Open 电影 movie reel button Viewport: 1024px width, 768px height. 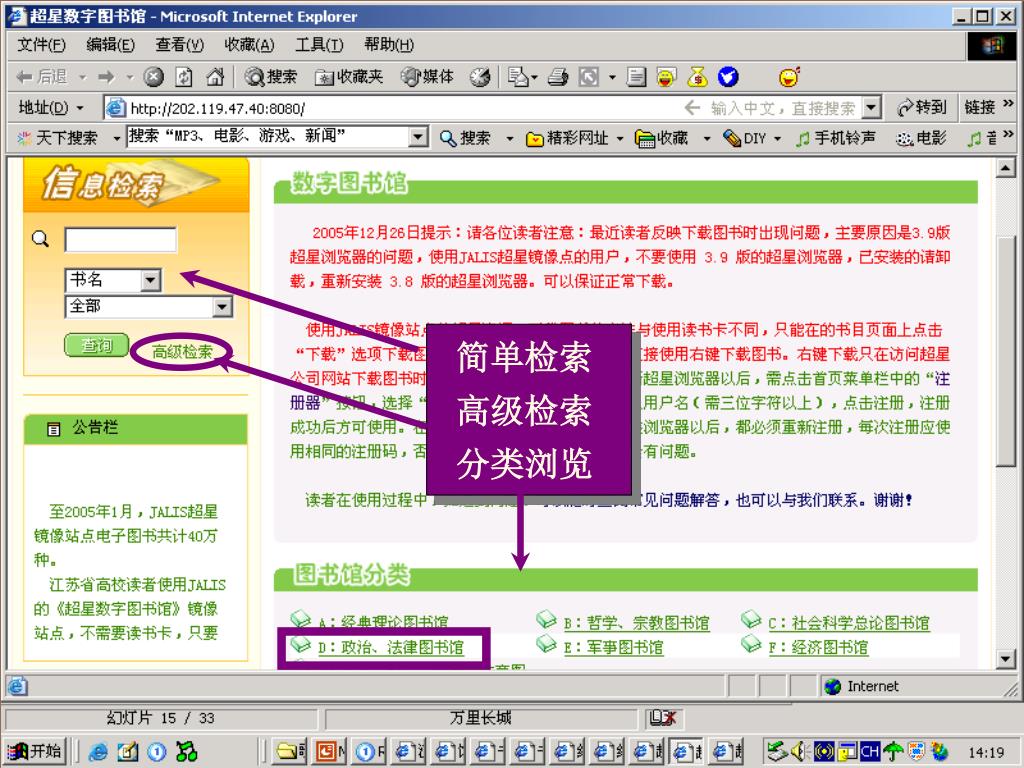[921, 138]
